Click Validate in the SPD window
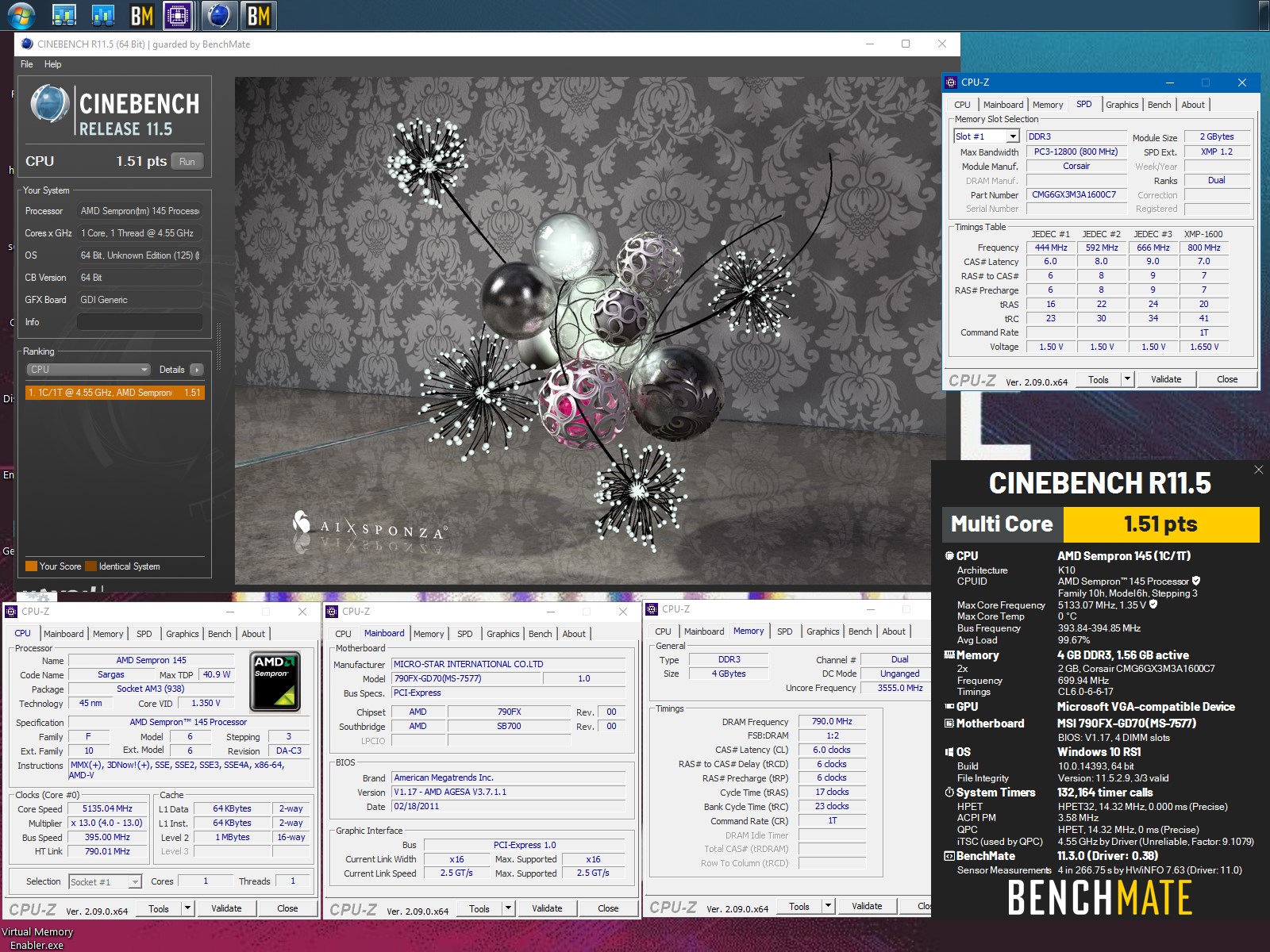 [1166, 379]
